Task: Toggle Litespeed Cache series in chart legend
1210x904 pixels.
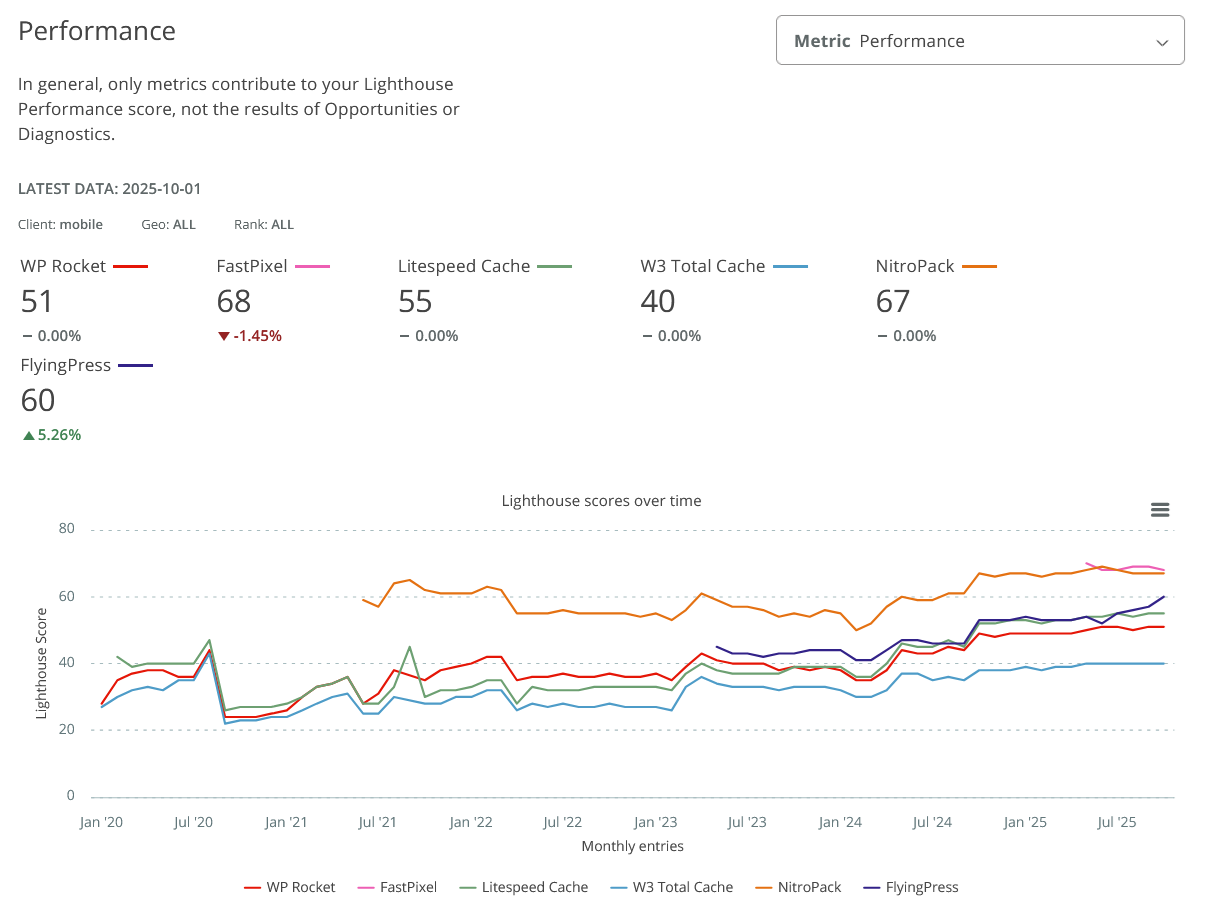Action: tap(524, 887)
